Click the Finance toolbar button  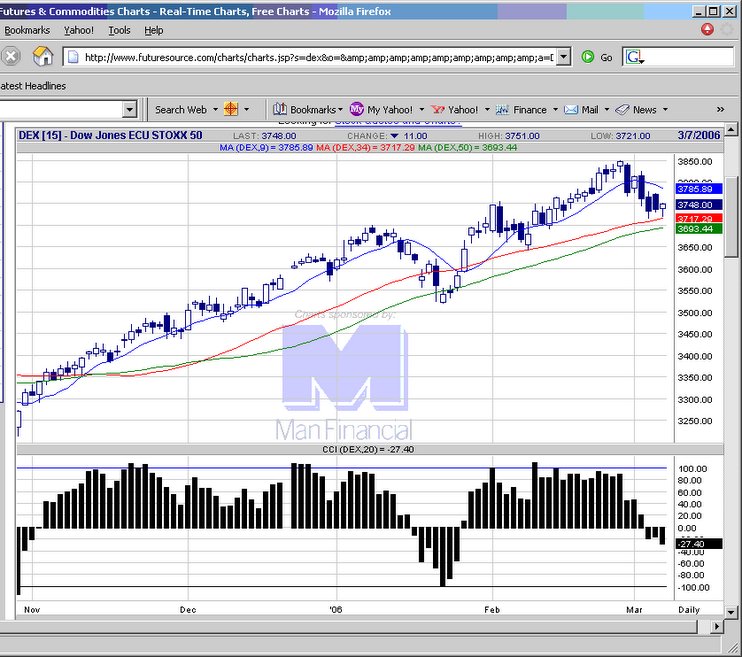pyautogui.click(x=521, y=110)
